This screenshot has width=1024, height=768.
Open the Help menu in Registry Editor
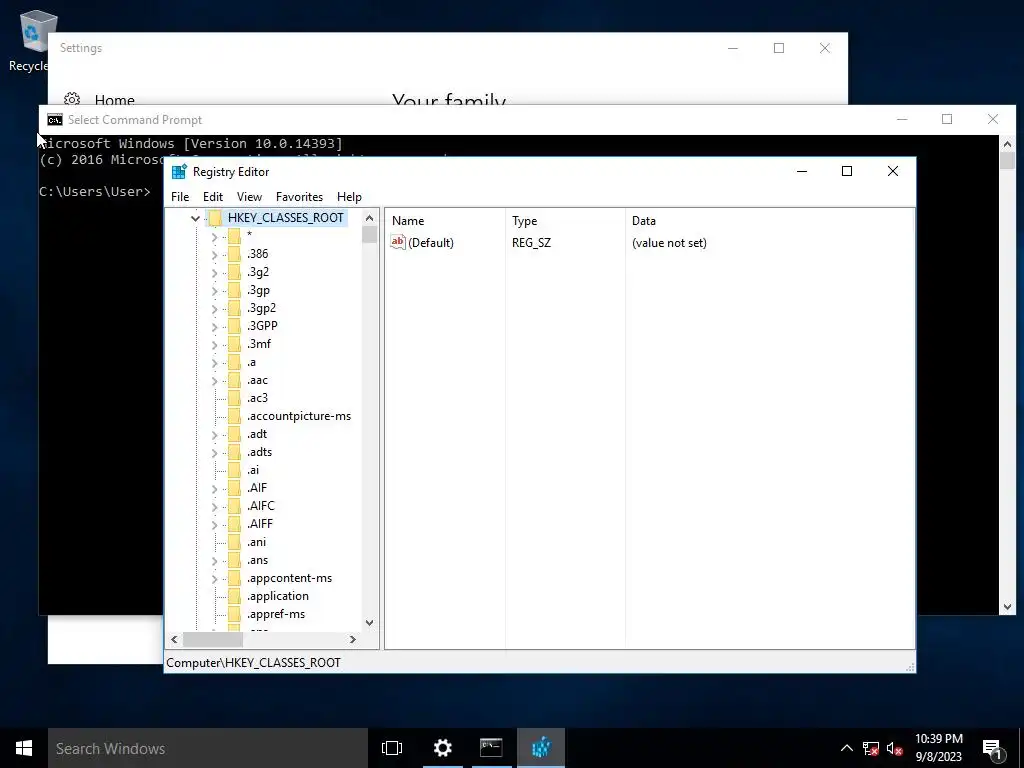pos(349,197)
